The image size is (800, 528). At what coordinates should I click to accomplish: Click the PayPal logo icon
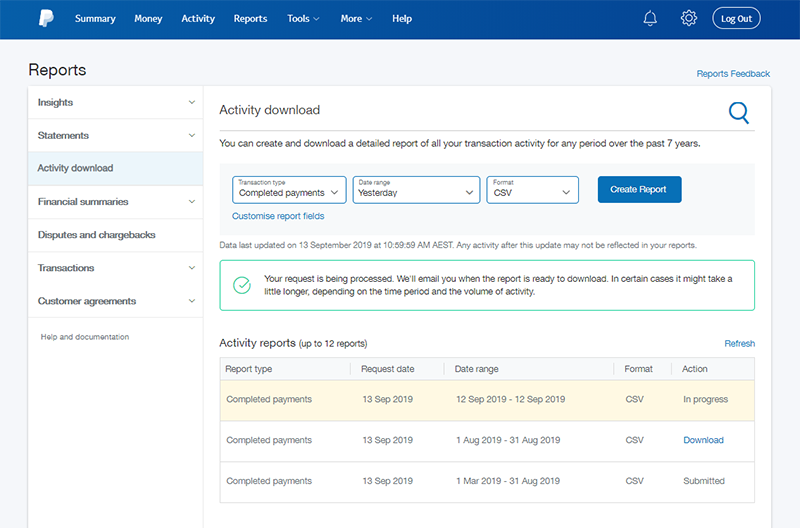click(46, 18)
